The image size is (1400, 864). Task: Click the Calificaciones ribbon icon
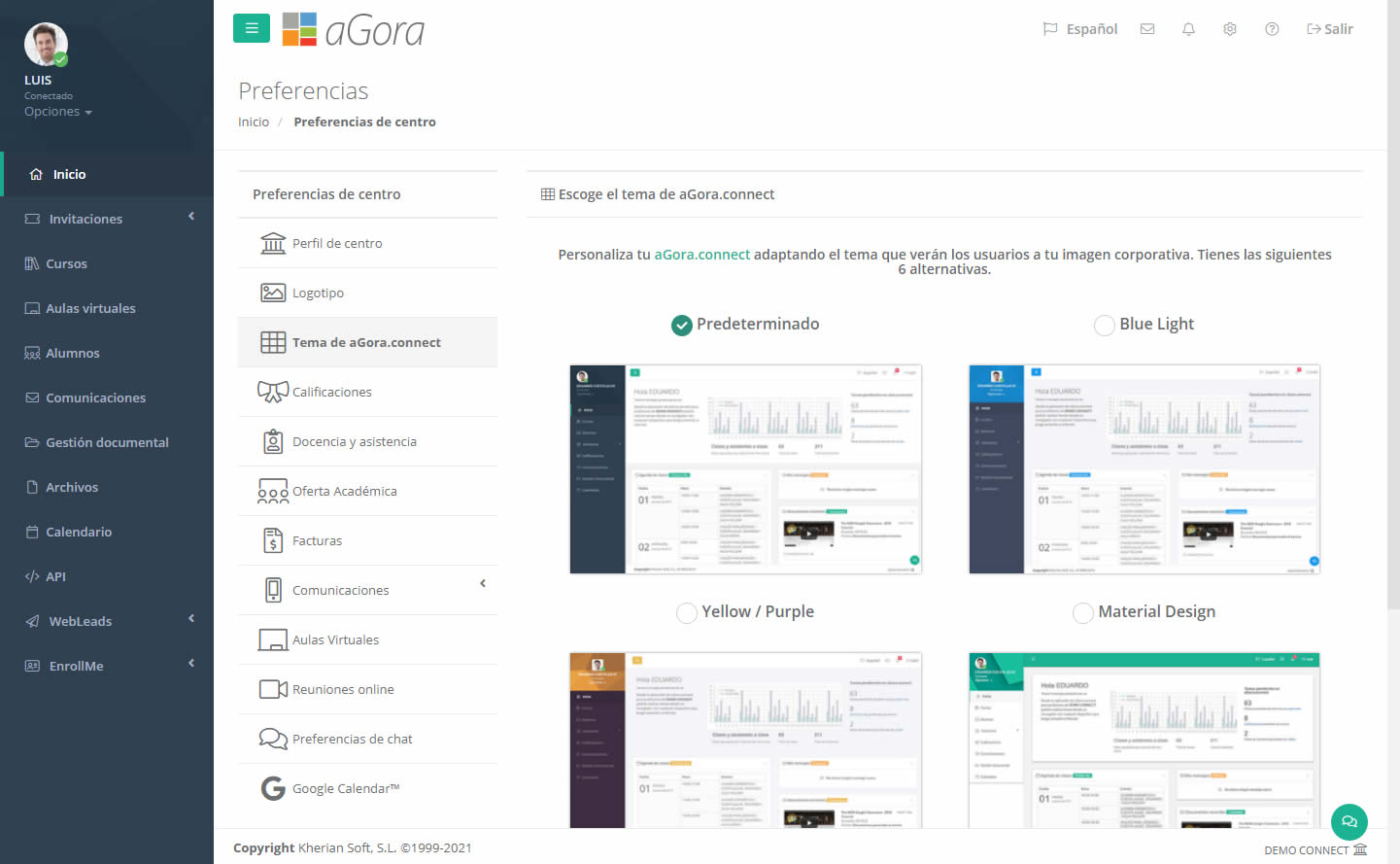pyautogui.click(x=273, y=392)
